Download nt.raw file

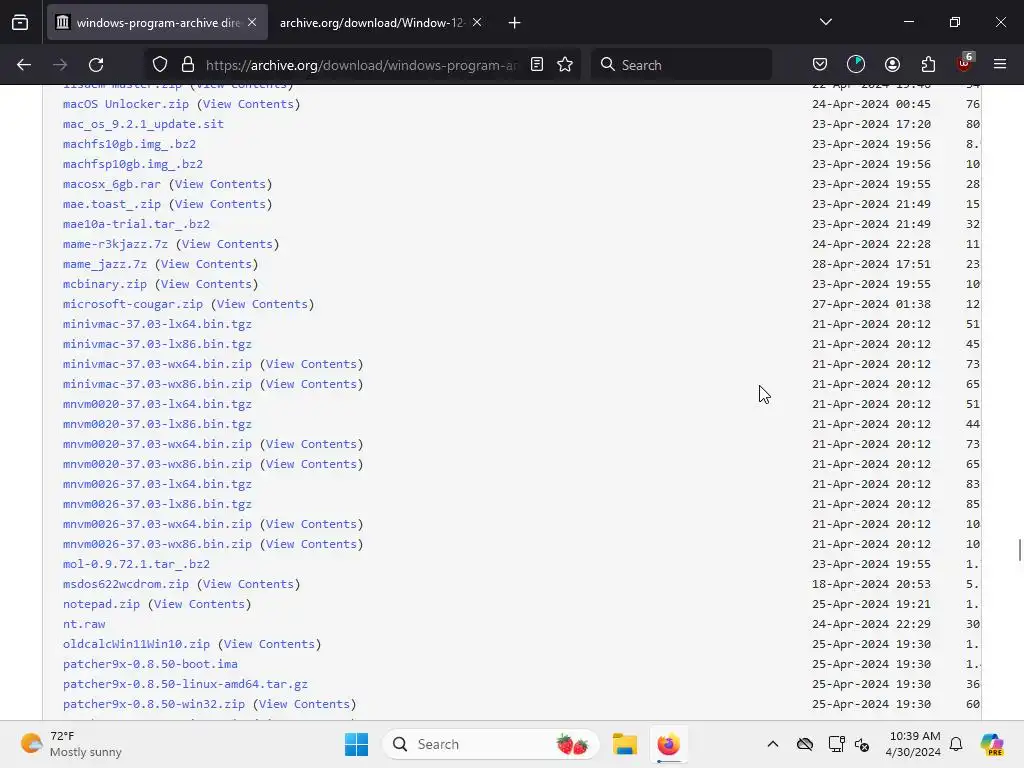click(x=84, y=624)
